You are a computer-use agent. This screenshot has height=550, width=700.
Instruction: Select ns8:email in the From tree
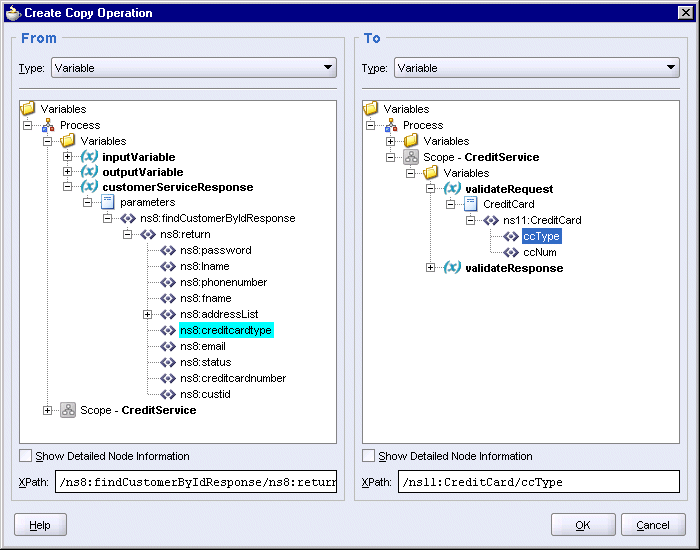pos(203,346)
